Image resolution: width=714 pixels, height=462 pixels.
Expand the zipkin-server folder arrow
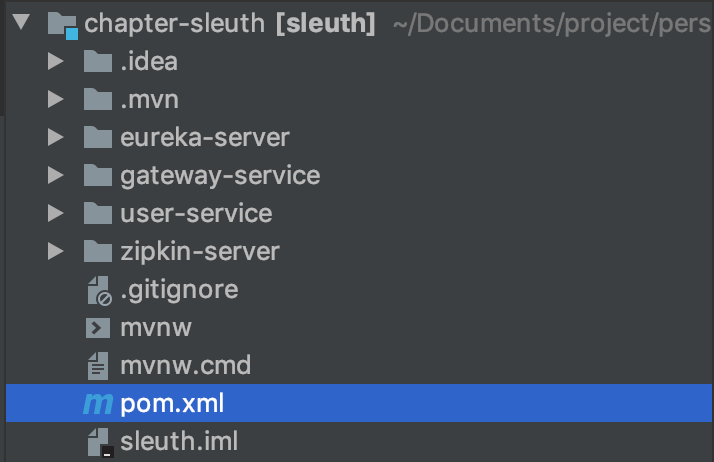click(56, 251)
